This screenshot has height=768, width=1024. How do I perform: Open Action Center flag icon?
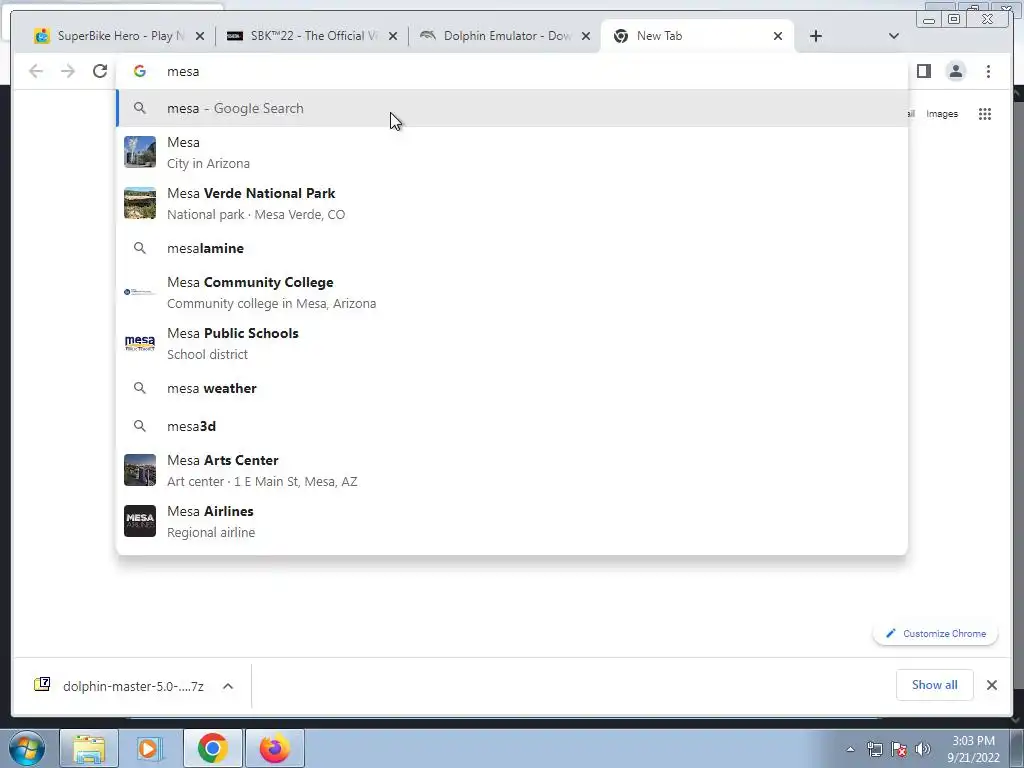point(899,749)
